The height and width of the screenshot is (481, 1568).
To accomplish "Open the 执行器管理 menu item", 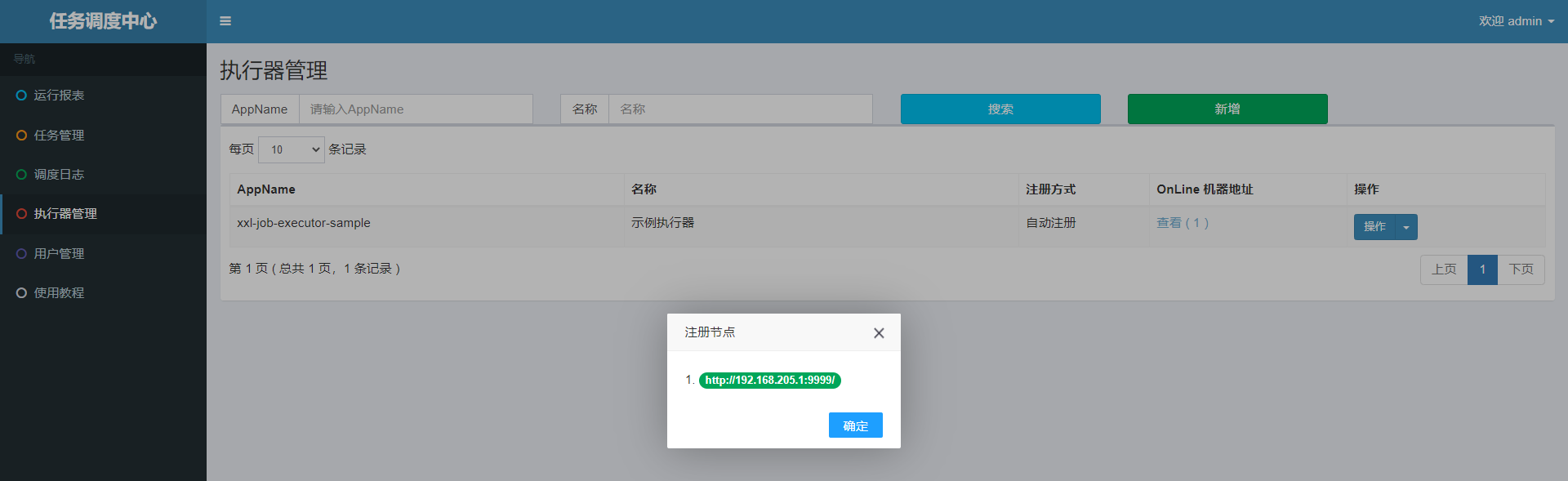I will pyautogui.click(x=65, y=214).
